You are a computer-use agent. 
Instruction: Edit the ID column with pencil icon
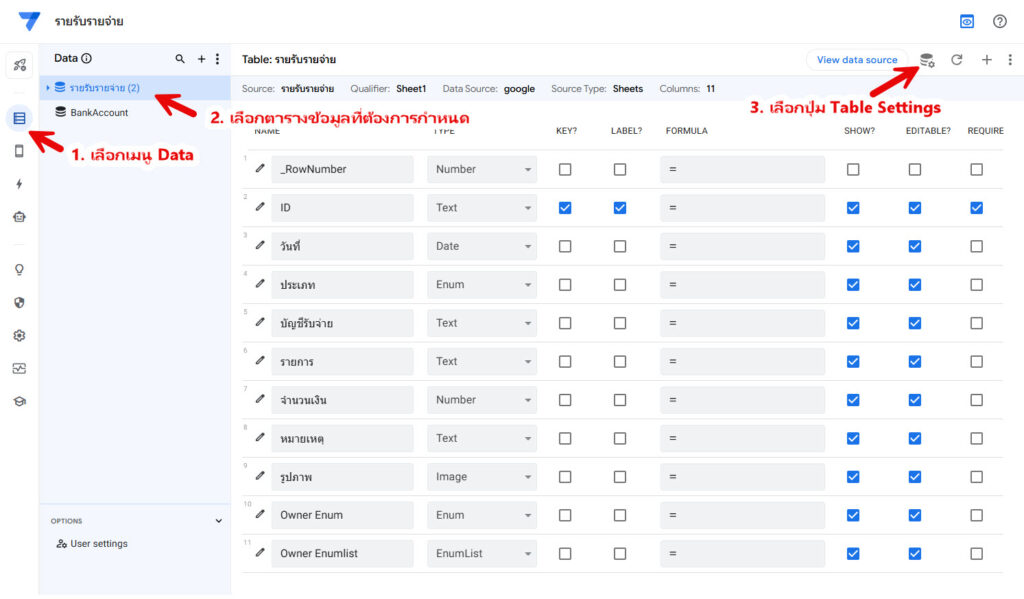(x=260, y=207)
